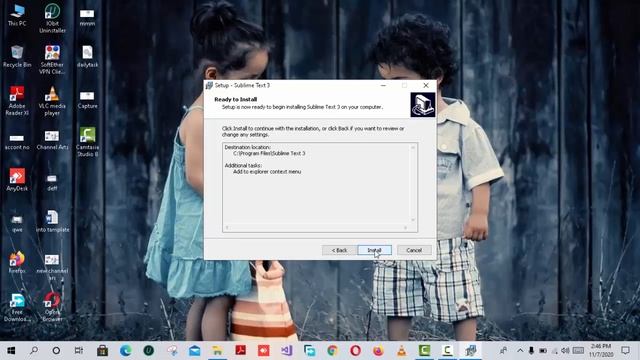
Task: Click the summary box scroll left arrow
Action: [x=227, y=228]
